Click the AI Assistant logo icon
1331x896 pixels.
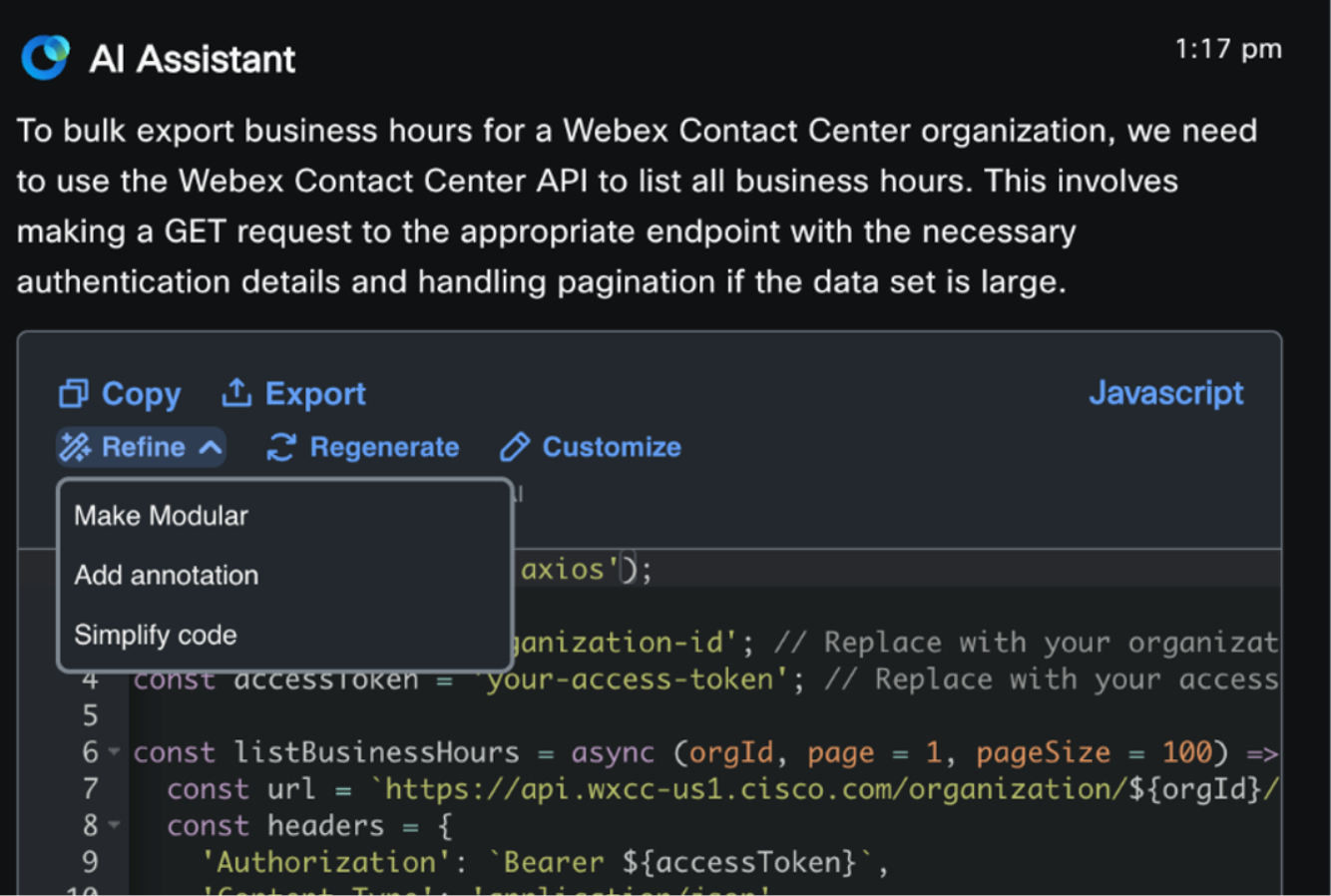tap(46, 57)
